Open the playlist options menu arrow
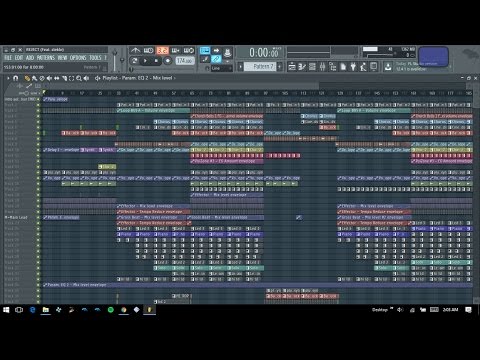The width and height of the screenshot is (480, 360). (8, 78)
